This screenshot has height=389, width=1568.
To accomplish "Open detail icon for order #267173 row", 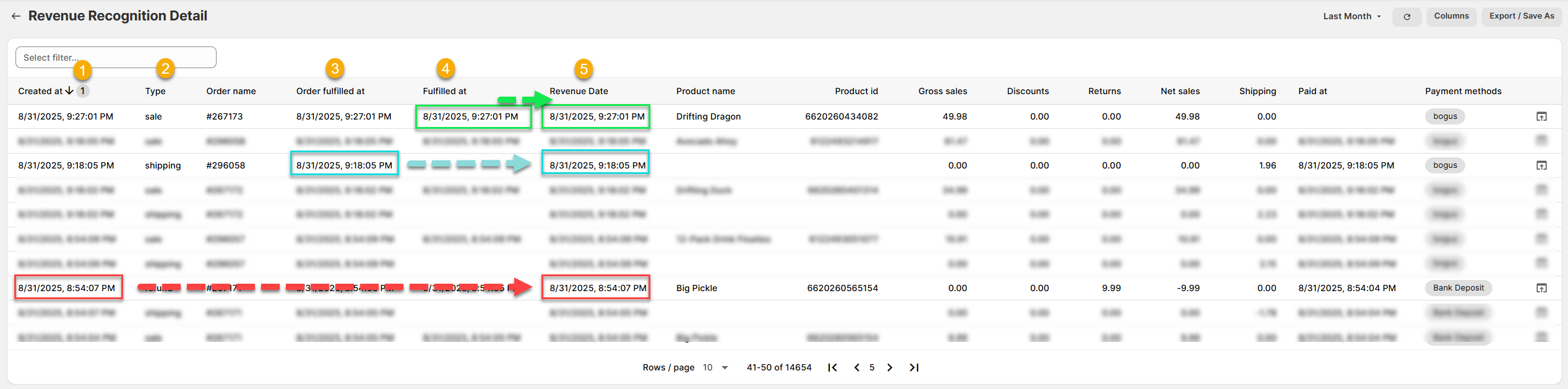I will [1541, 116].
